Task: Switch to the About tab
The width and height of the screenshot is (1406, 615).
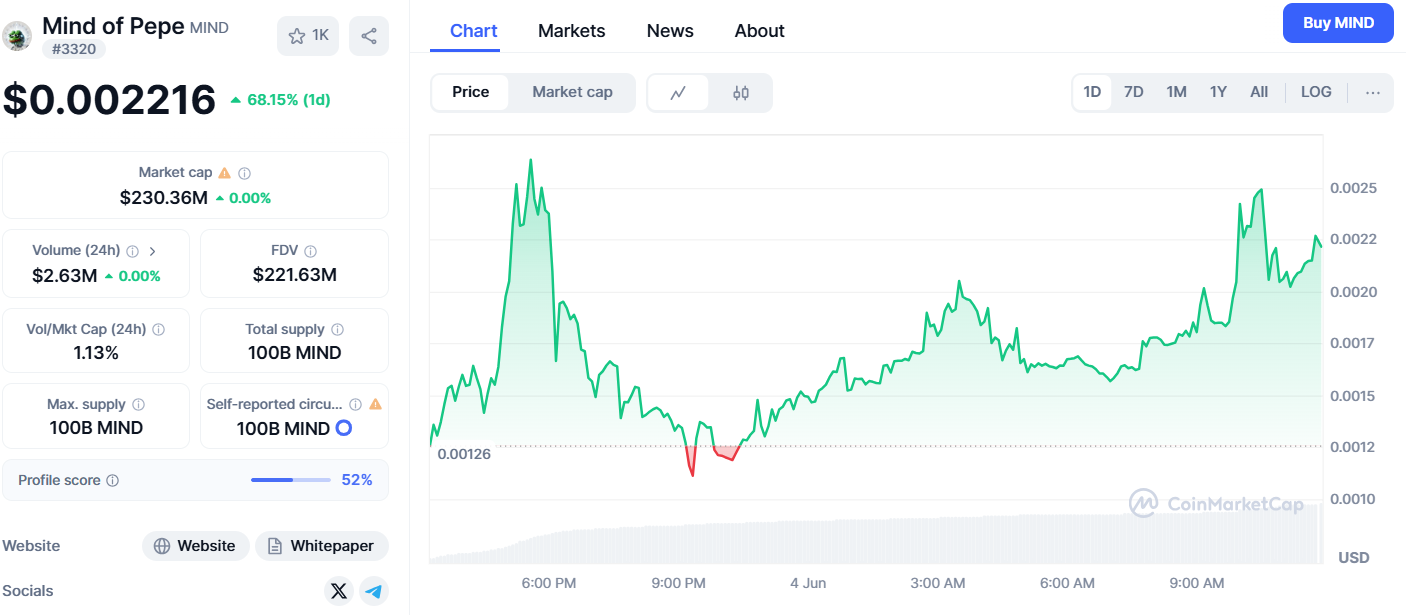Action: click(x=760, y=31)
